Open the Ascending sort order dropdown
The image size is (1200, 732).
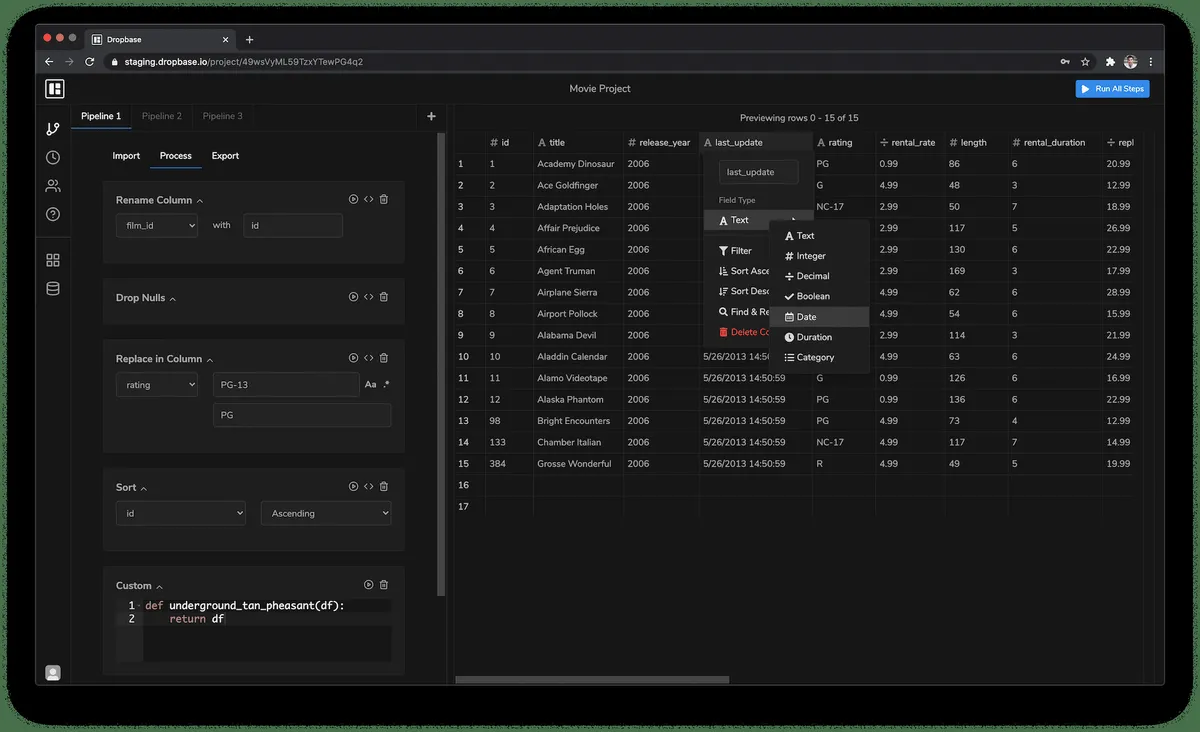(x=325, y=513)
